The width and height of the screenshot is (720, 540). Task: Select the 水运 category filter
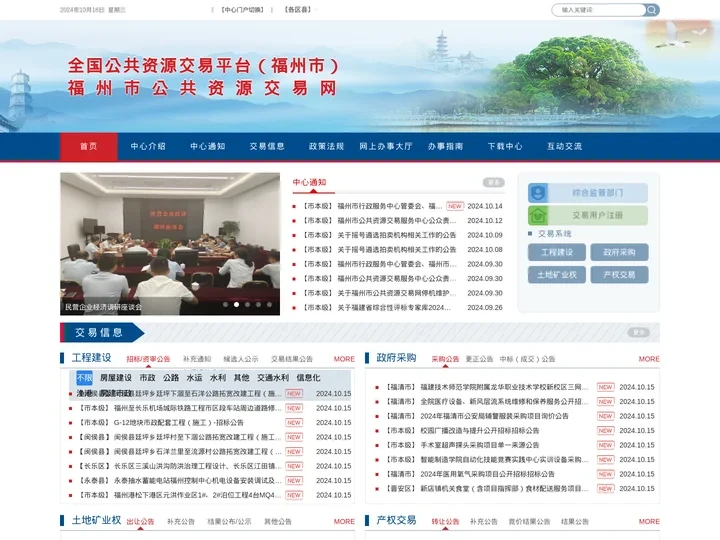[194, 378]
